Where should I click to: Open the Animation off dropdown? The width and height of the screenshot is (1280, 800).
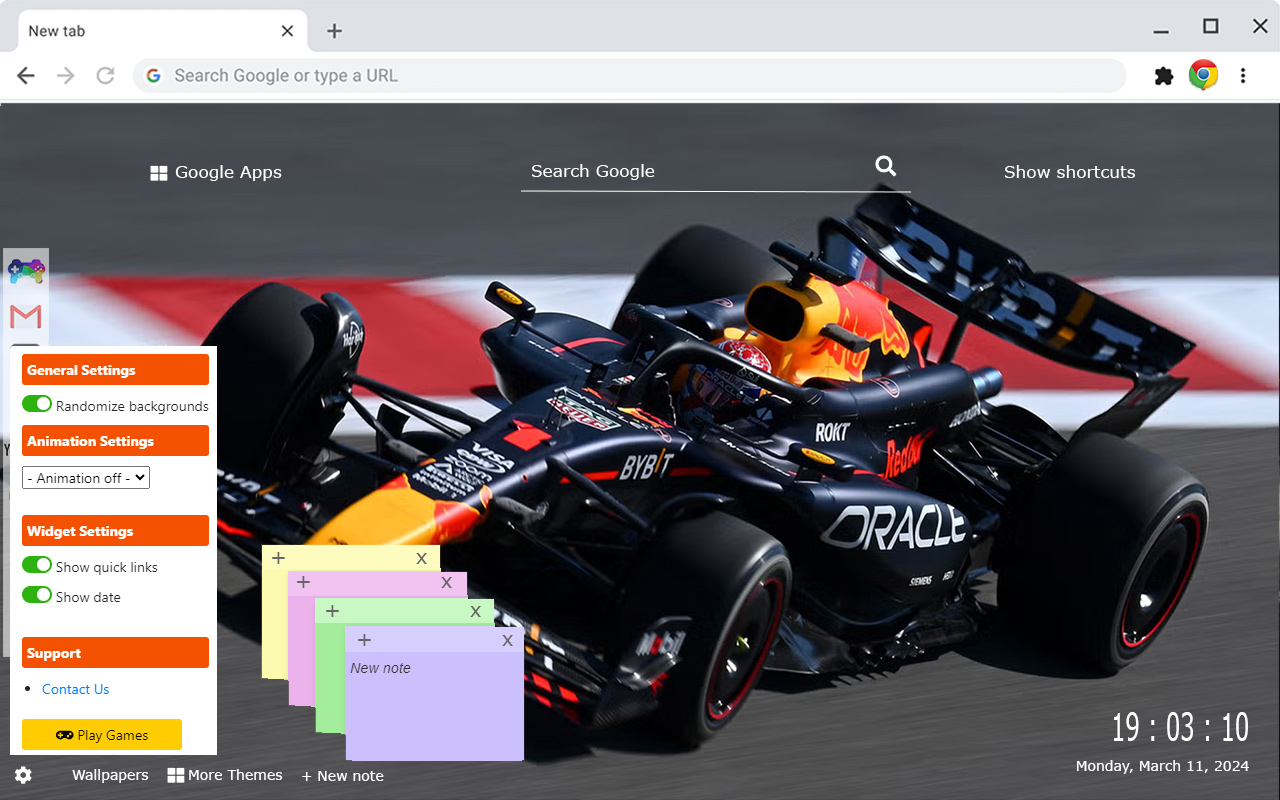point(86,478)
